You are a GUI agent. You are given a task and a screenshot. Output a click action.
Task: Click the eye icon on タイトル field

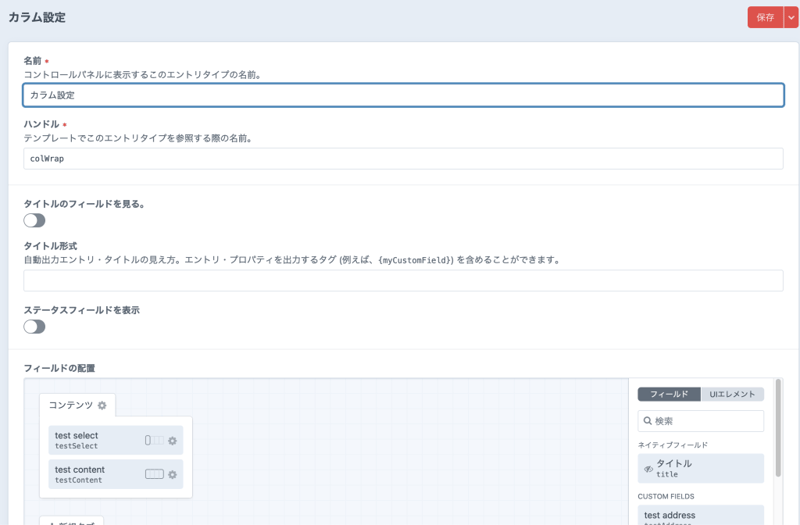coord(648,469)
